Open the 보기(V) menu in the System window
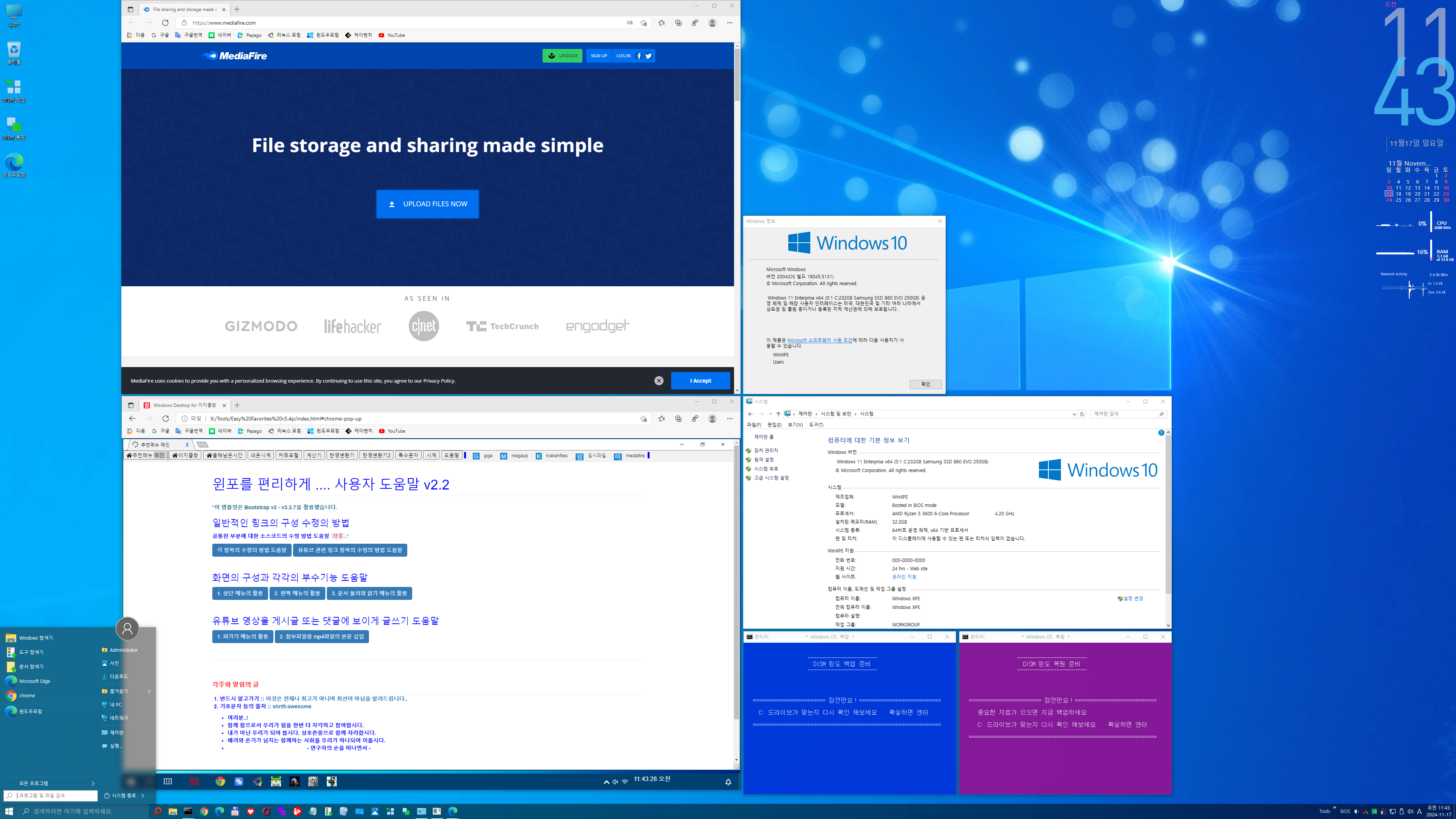This screenshot has height=819, width=1456. click(795, 425)
